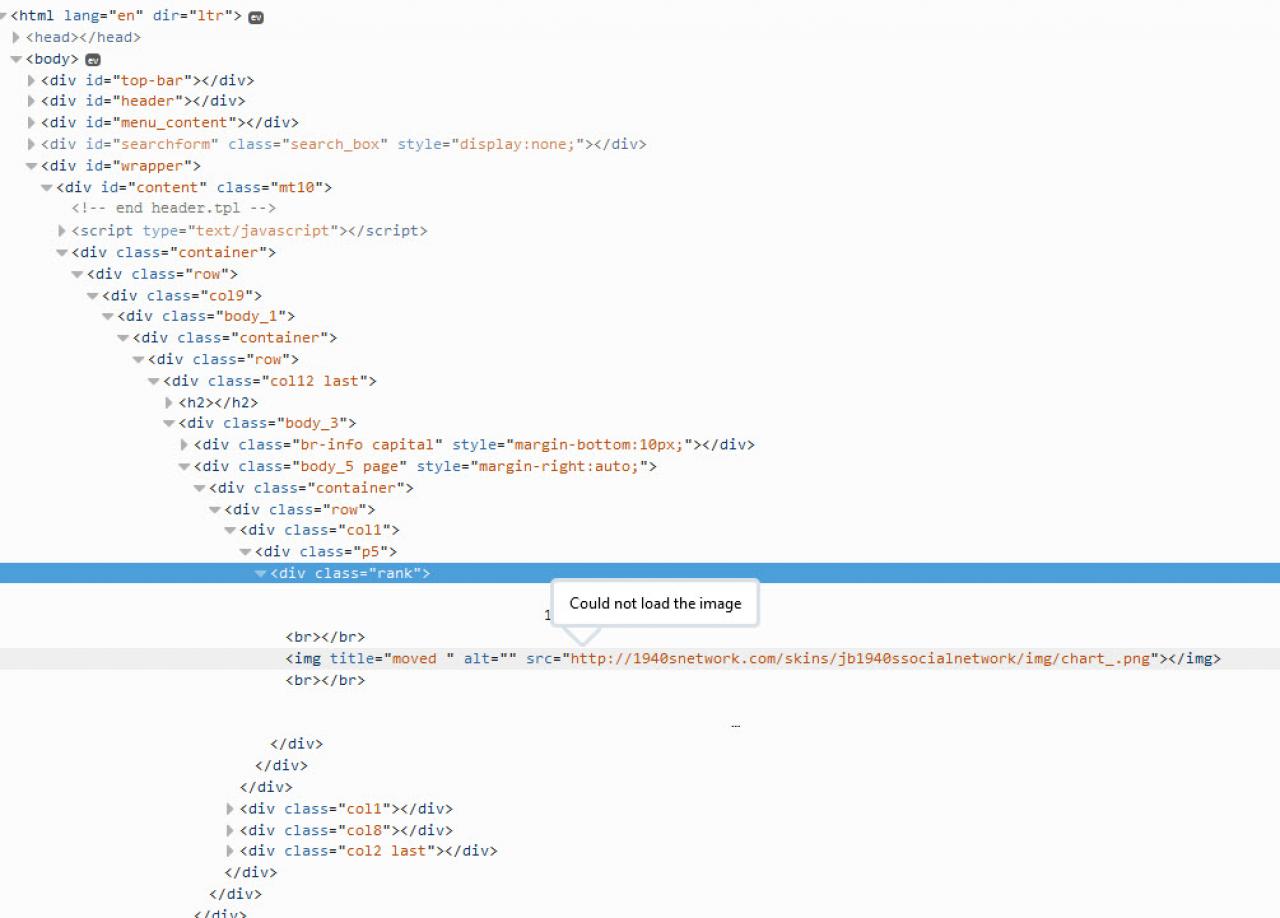Expand the top-bar div node
1280x918 pixels.
pos(32,80)
